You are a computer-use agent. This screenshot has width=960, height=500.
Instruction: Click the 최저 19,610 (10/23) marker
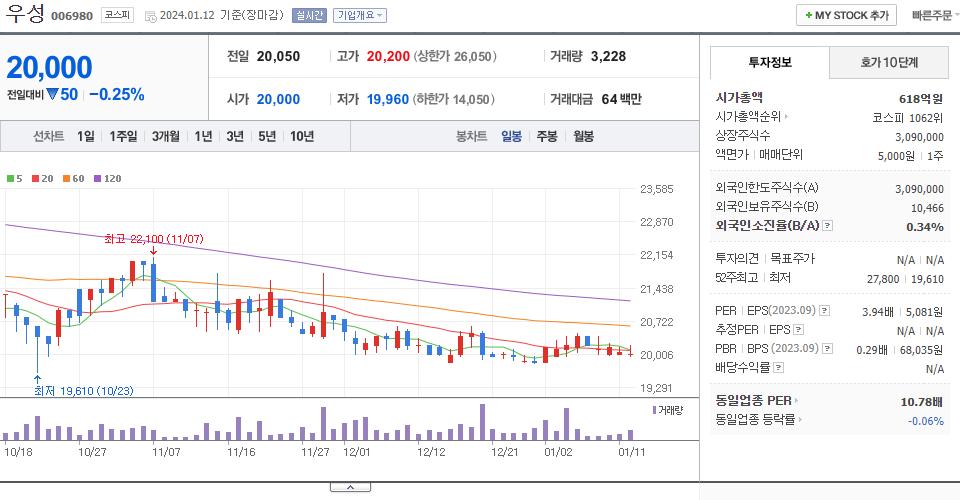point(84,391)
